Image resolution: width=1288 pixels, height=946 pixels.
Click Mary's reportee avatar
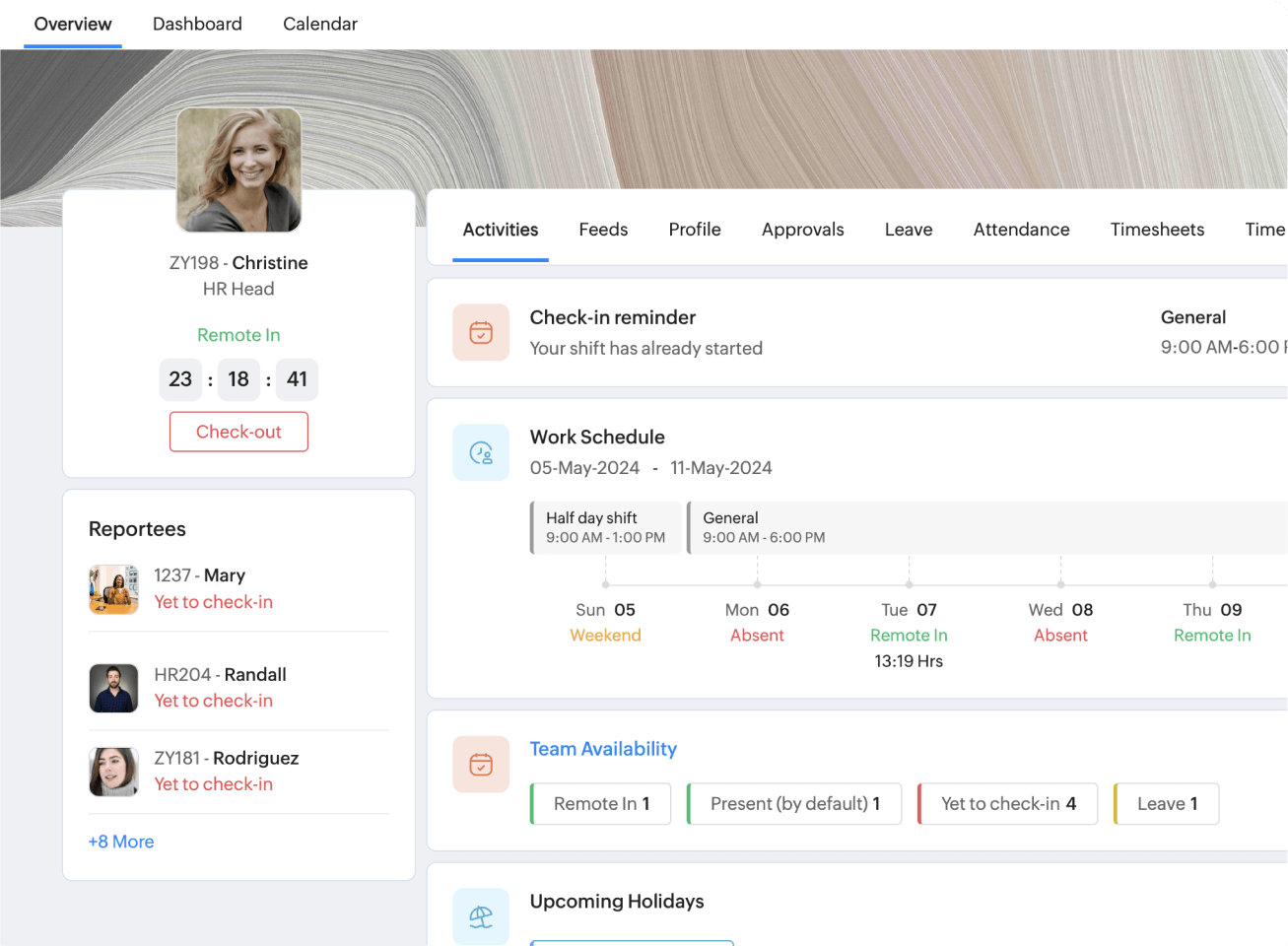pyautogui.click(x=113, y=589)
